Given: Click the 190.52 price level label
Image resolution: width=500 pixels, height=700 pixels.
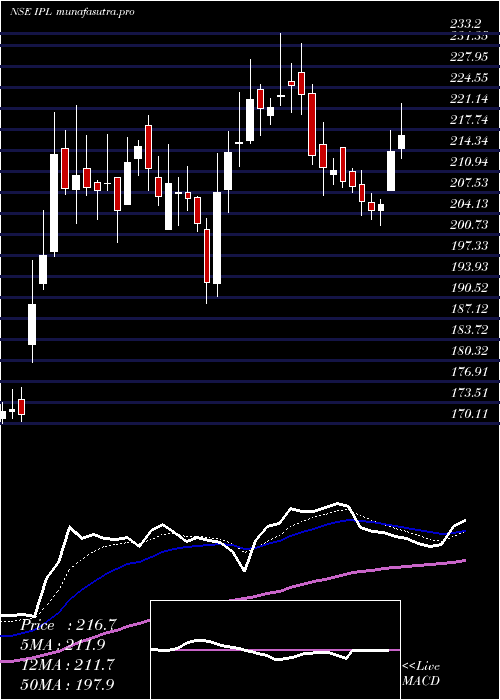Looking at the screenshot, I should [469, 288].
